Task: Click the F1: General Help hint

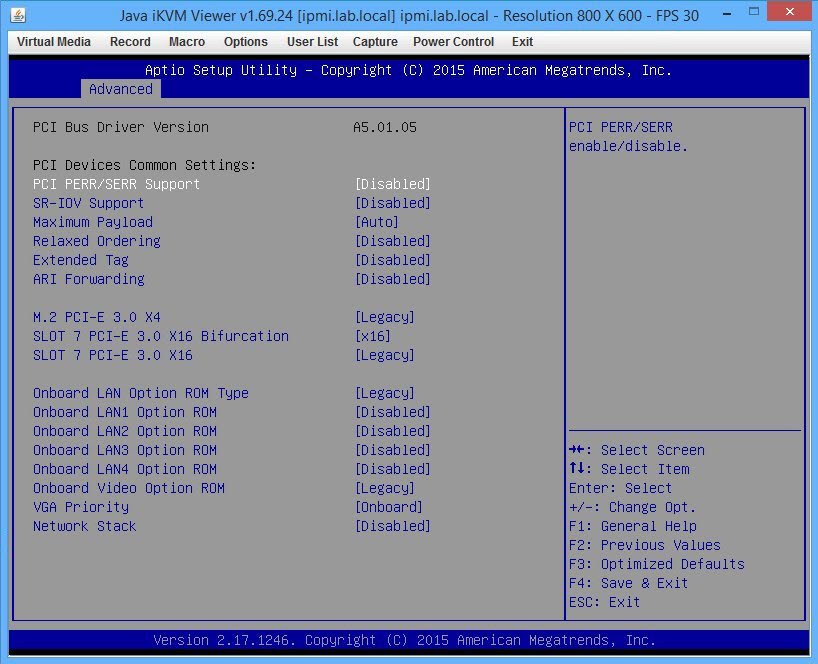Action: pos(633,526)
